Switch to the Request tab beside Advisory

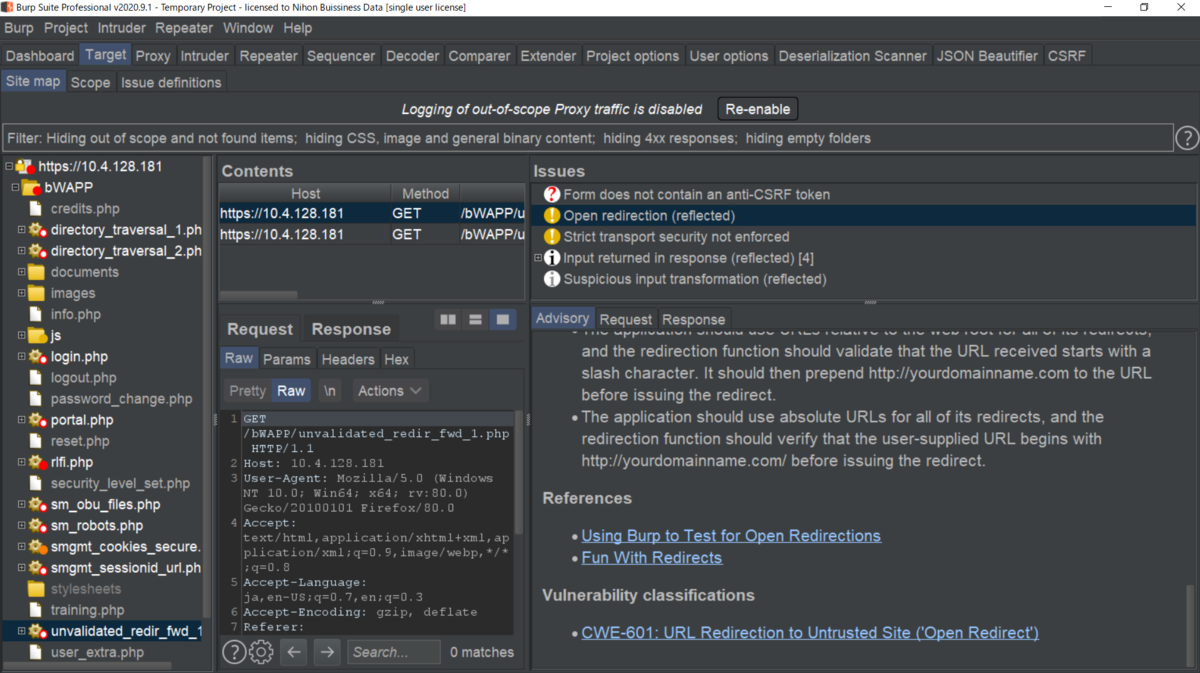pyautogui.click(x=626, y=319)
